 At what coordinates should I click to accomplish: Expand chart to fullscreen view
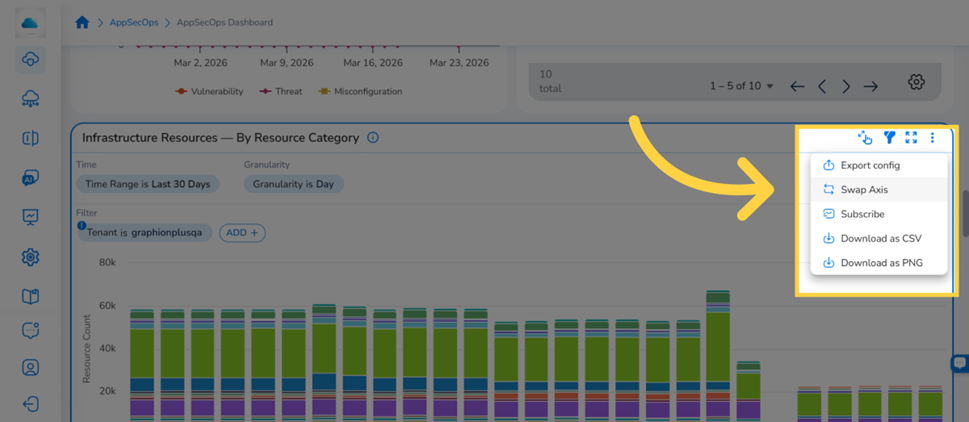911,137
